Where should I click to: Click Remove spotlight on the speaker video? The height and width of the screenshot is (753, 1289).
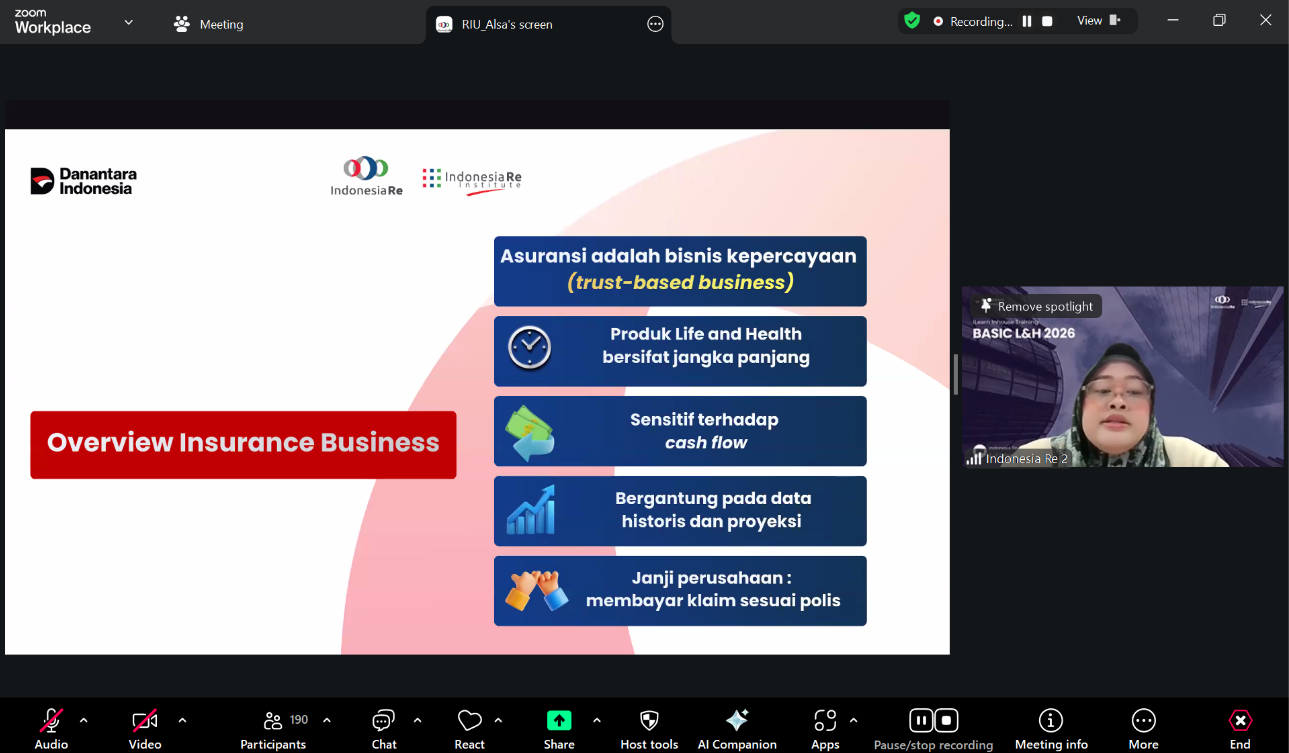[1037, 306]
